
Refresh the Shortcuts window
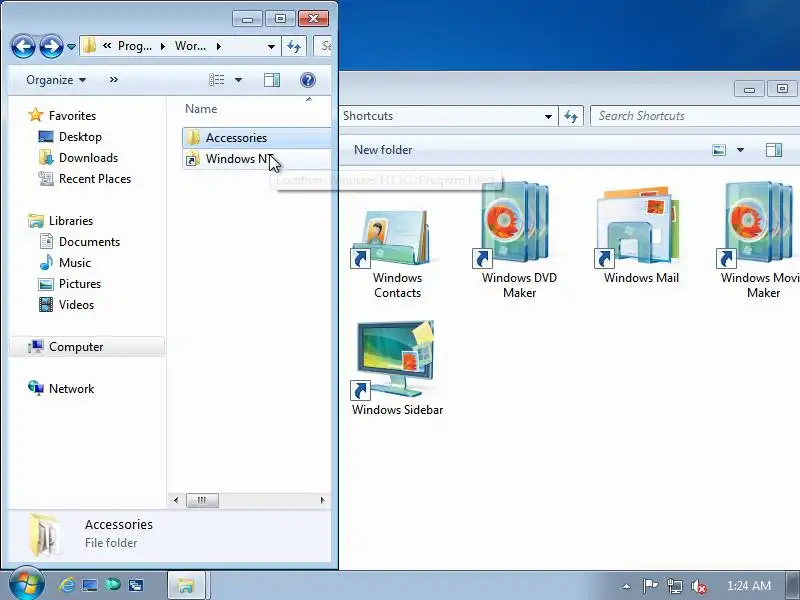coord(571,116)
